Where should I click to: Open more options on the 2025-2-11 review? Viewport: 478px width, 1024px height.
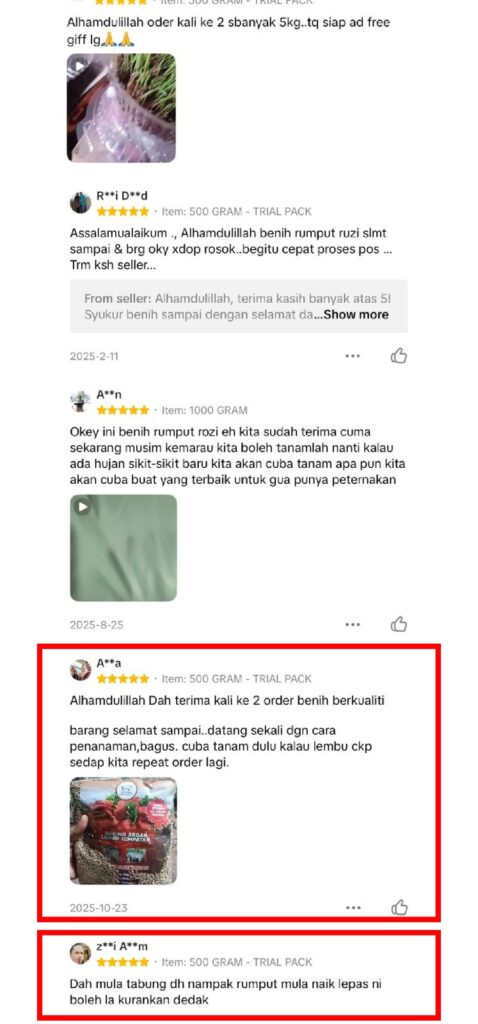pyautogui.click(x=353, y=356)
